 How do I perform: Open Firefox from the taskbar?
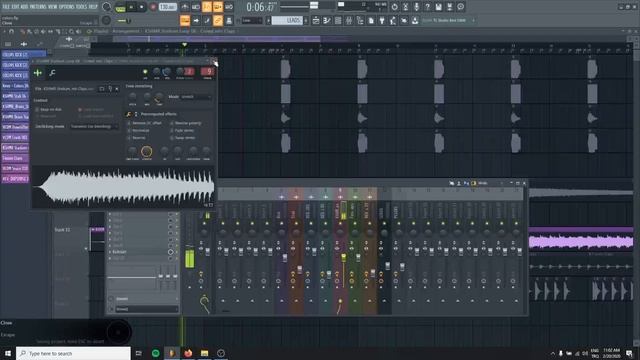[188, 353]
